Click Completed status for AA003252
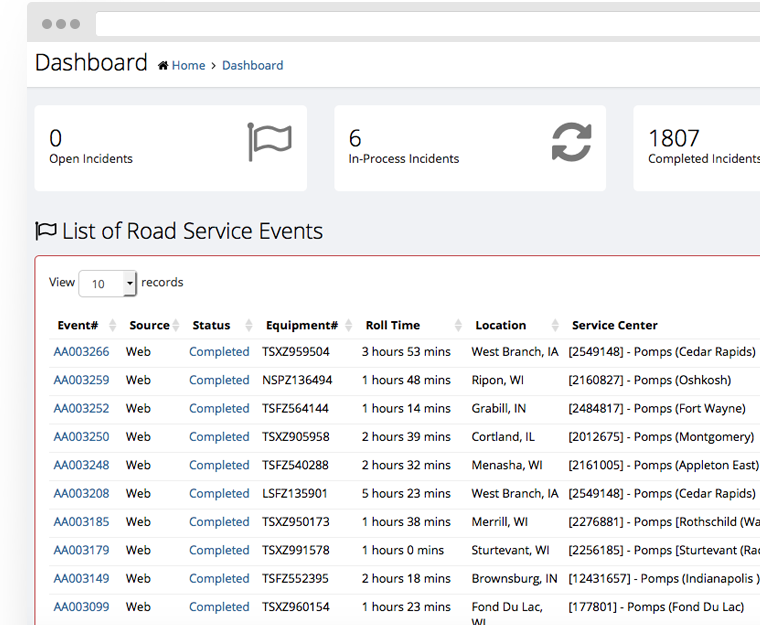Screen dimensions: 760x625 coord(219,408)
